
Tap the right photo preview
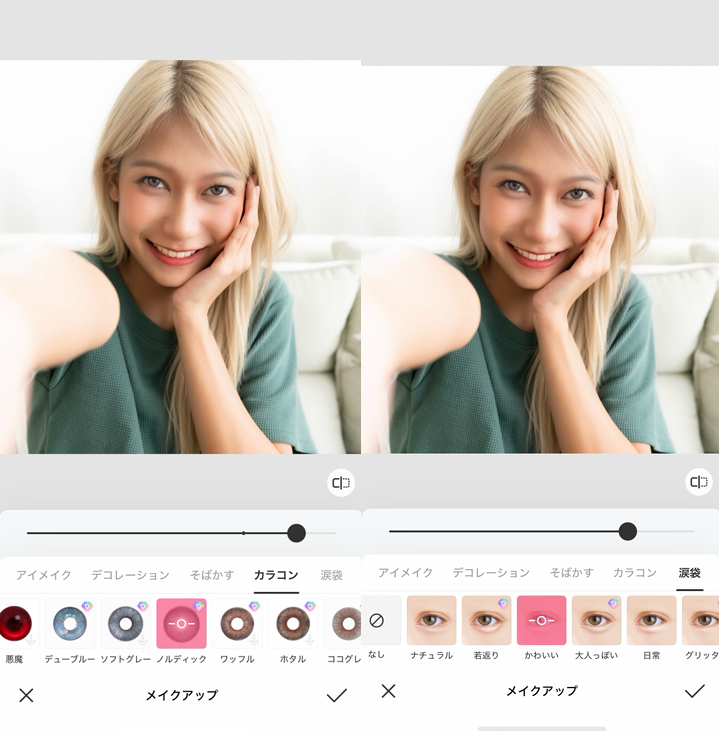click(x=540, y=259)
